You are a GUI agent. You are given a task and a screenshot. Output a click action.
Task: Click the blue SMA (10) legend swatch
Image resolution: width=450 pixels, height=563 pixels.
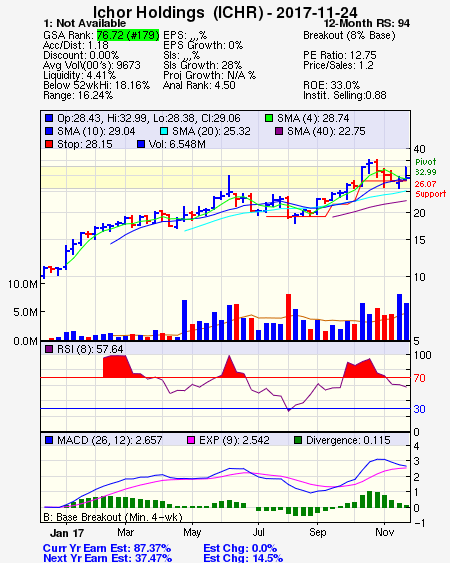(49, 131)
